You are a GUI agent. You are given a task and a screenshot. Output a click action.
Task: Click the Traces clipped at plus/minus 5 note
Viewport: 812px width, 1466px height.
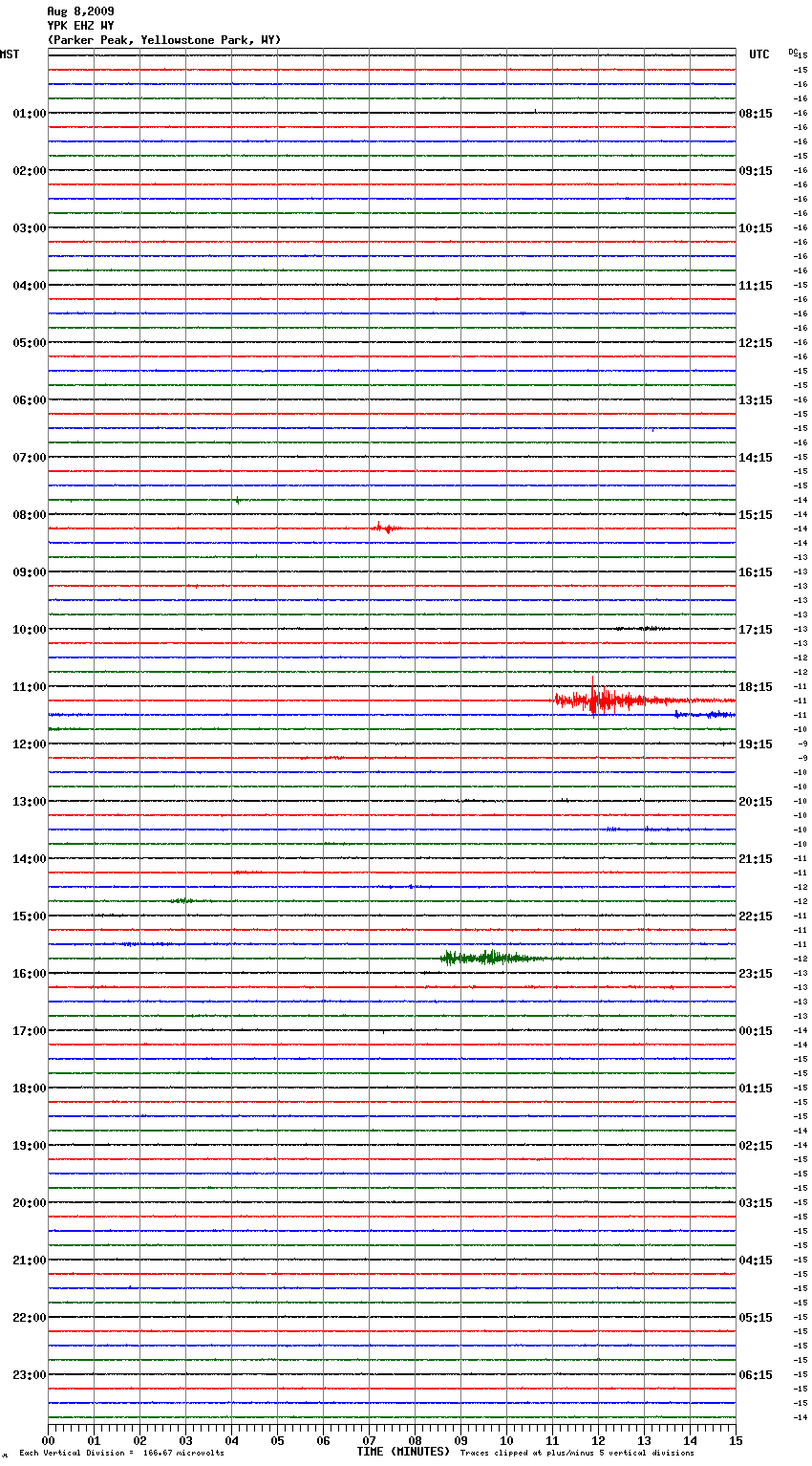click(577, 1454)
